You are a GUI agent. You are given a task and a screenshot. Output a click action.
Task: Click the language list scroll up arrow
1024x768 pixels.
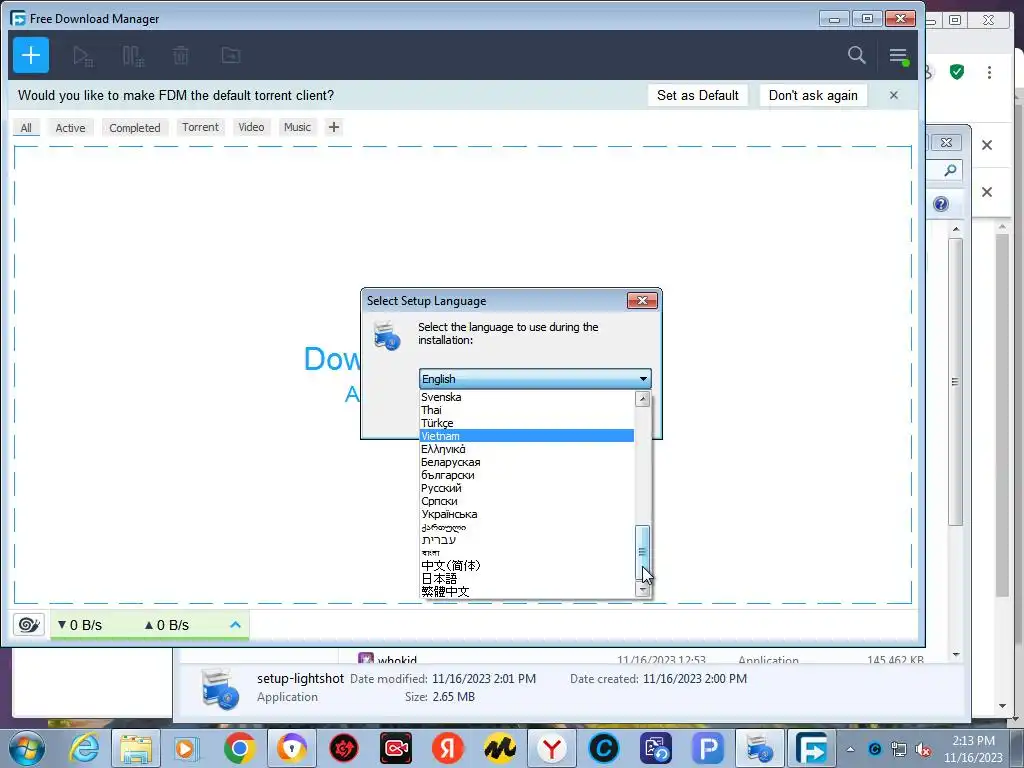pos(643,398)
